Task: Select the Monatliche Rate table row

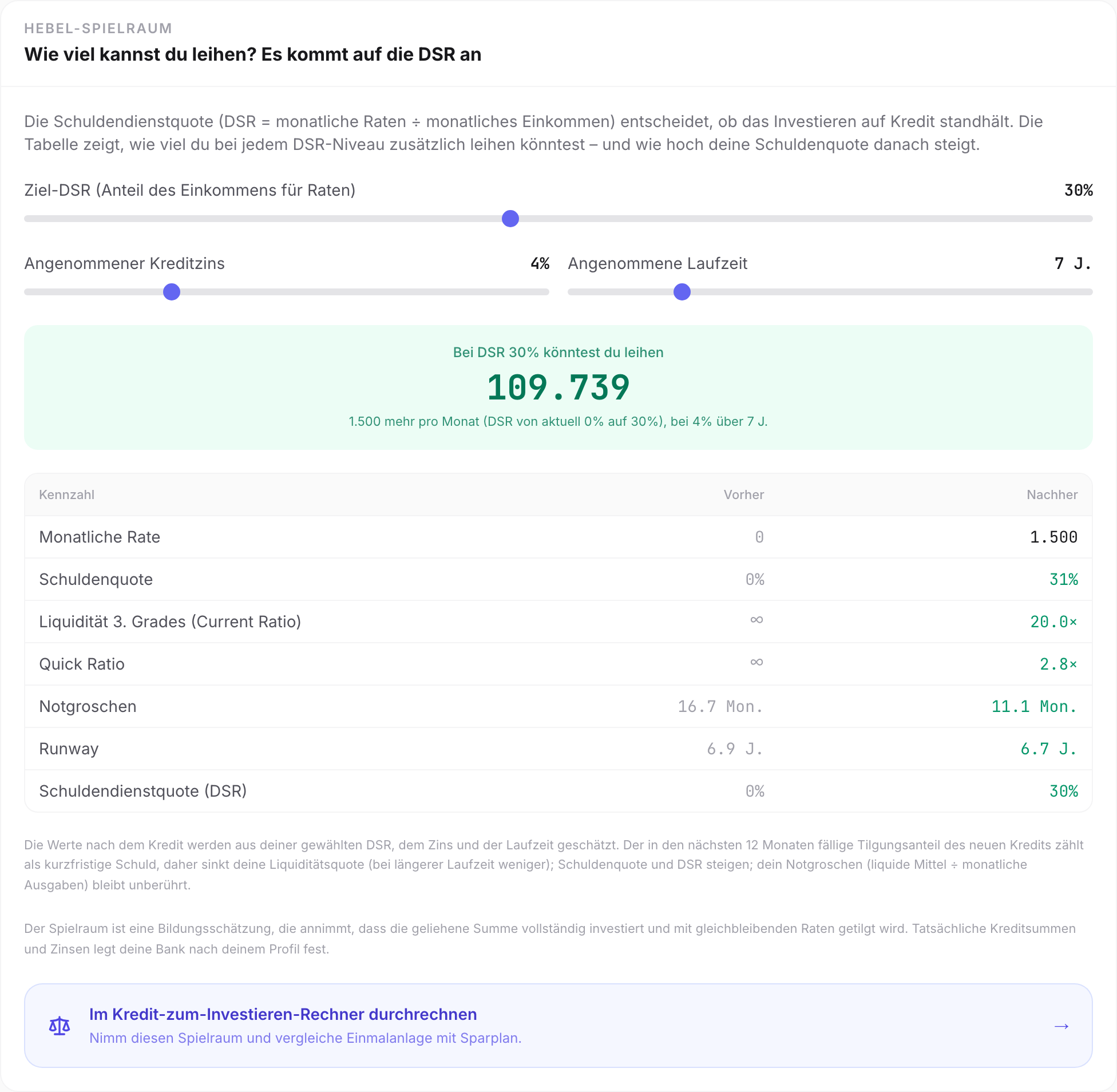Action: coord(558,537)
